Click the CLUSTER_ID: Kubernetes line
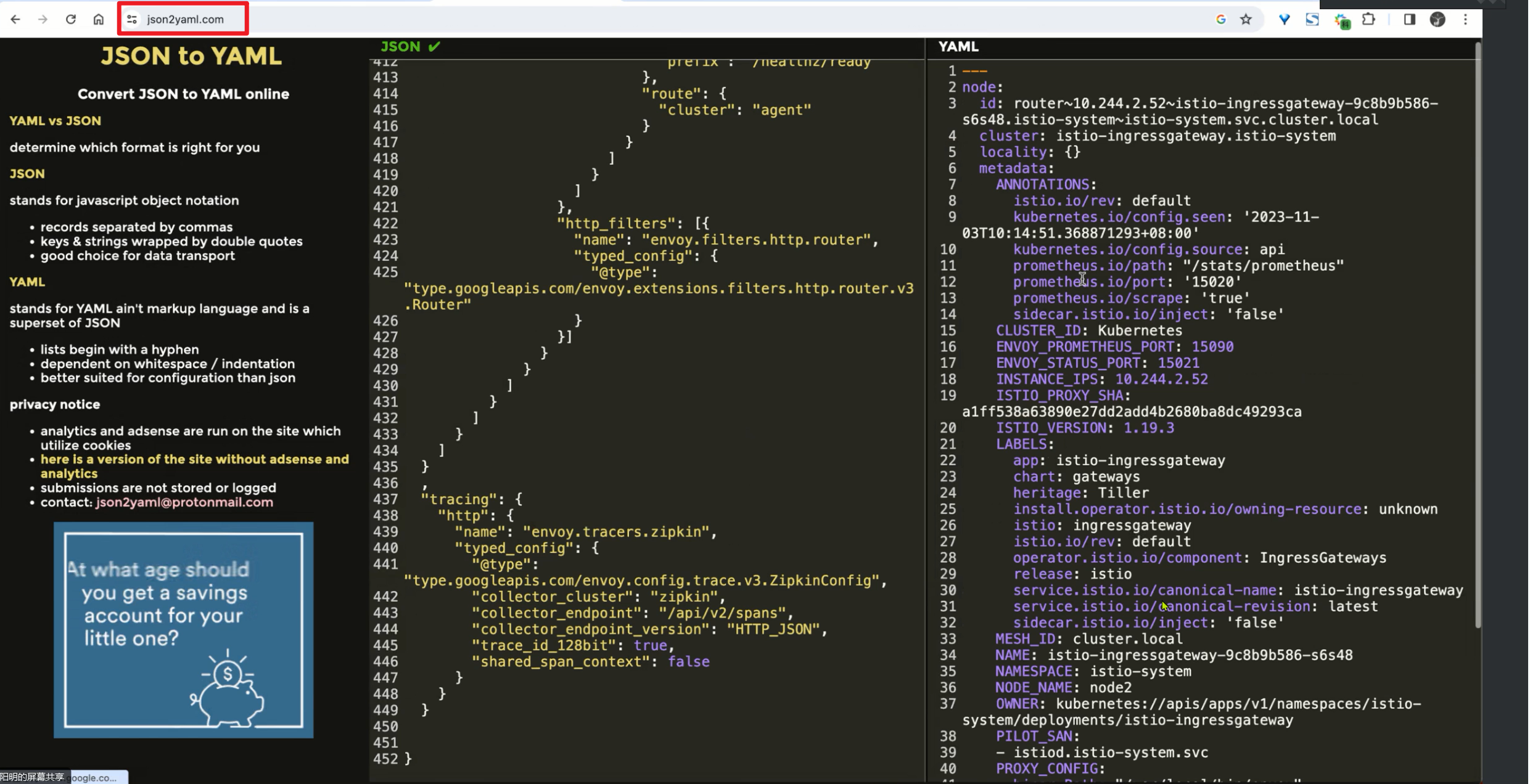Image resolution: width=1530 pixels, height=784 pixels. [1089, 330]
